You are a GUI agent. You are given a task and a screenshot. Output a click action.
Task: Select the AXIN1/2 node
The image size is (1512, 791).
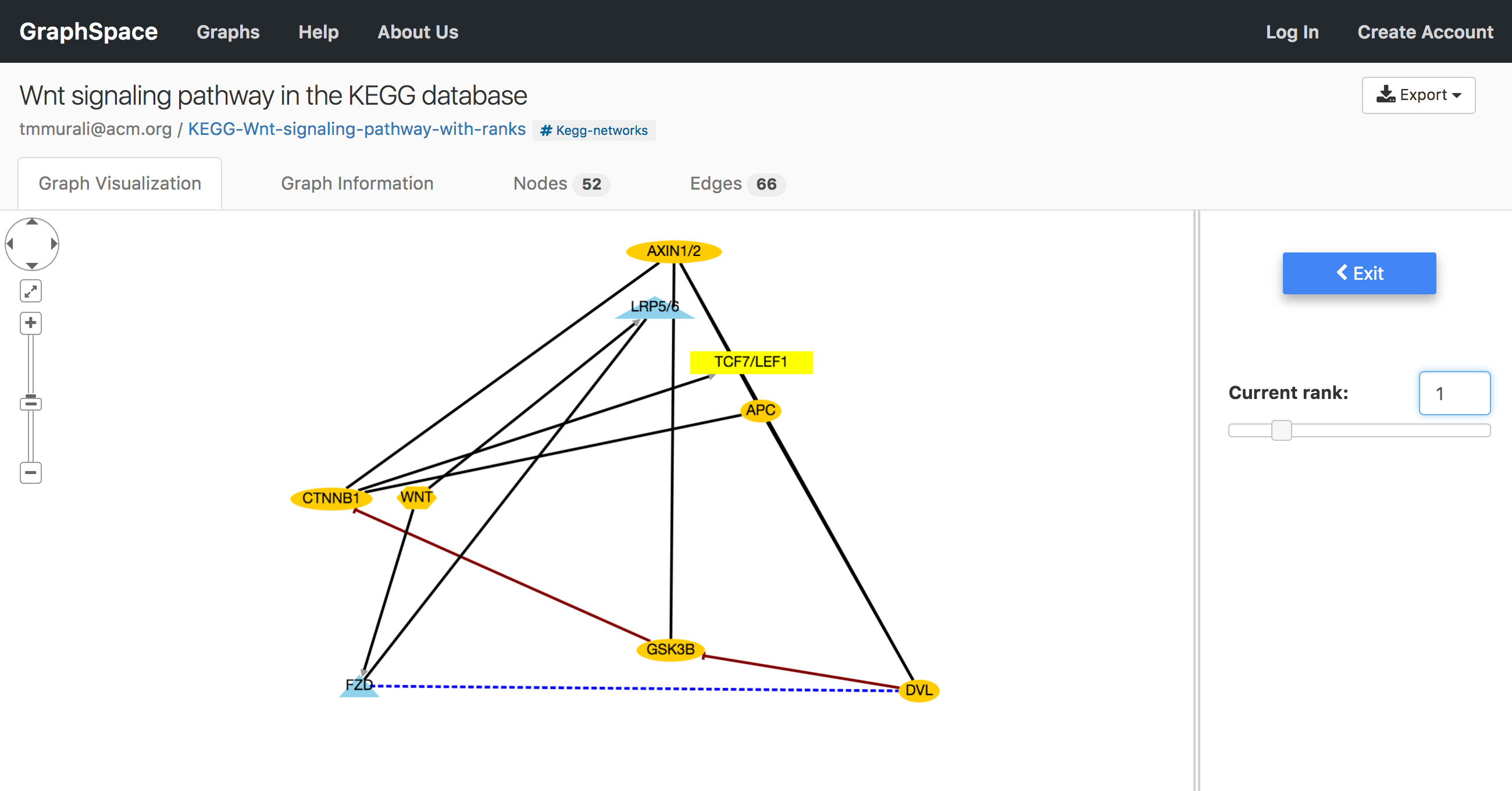674,251
